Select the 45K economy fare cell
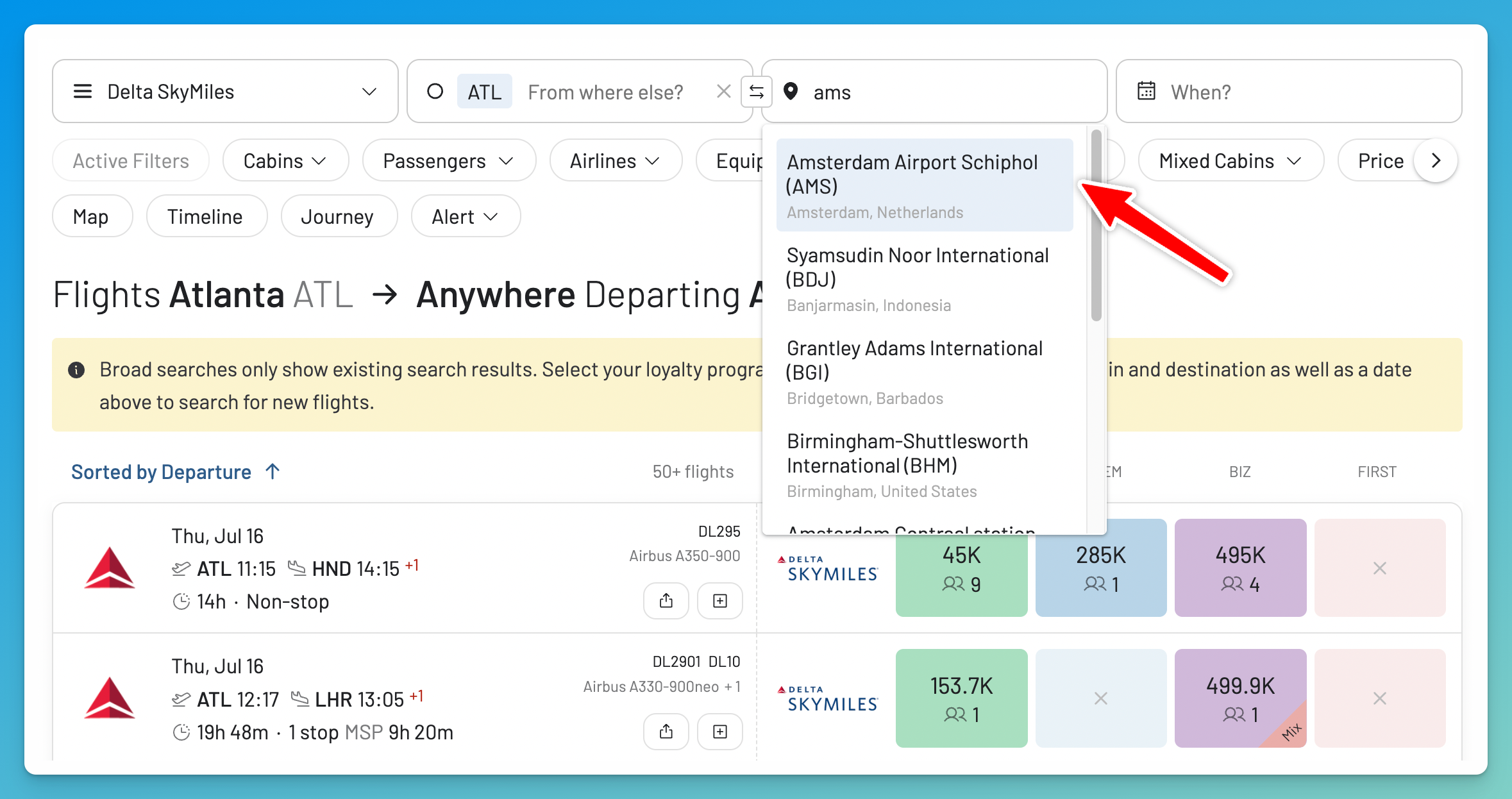 tap(961, 568)
